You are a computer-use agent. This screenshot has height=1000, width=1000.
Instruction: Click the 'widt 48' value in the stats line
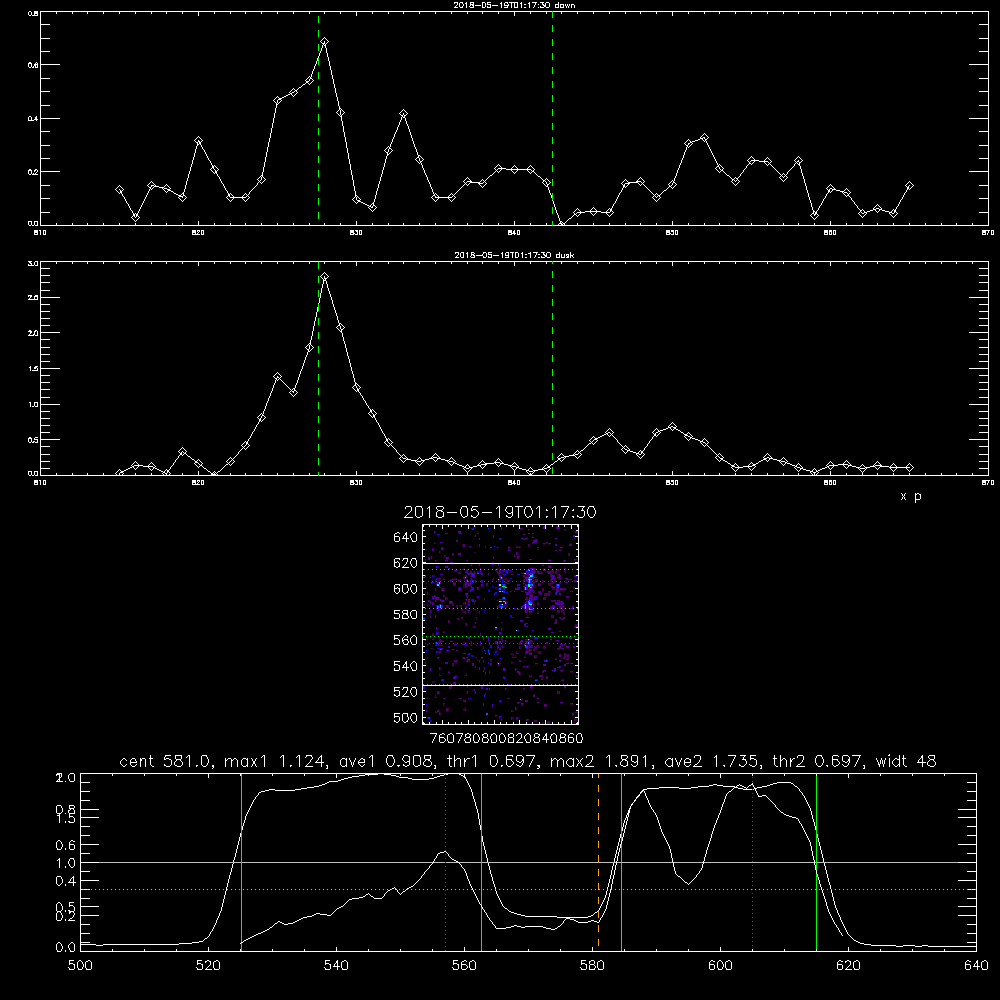906,761
